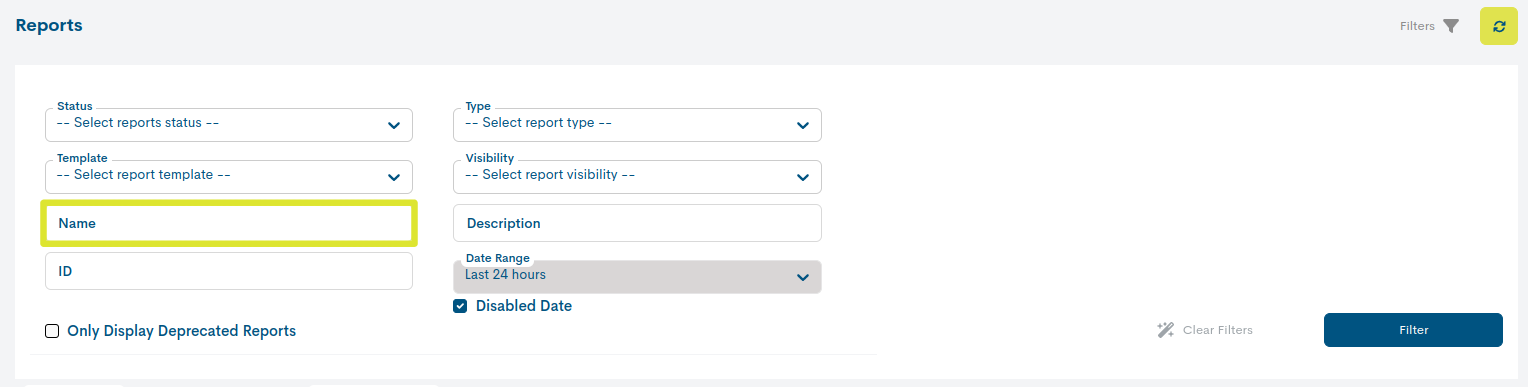The image size is (1528, 387).
Task: Click the Clear Filters link
Action: coord(1217,330)
